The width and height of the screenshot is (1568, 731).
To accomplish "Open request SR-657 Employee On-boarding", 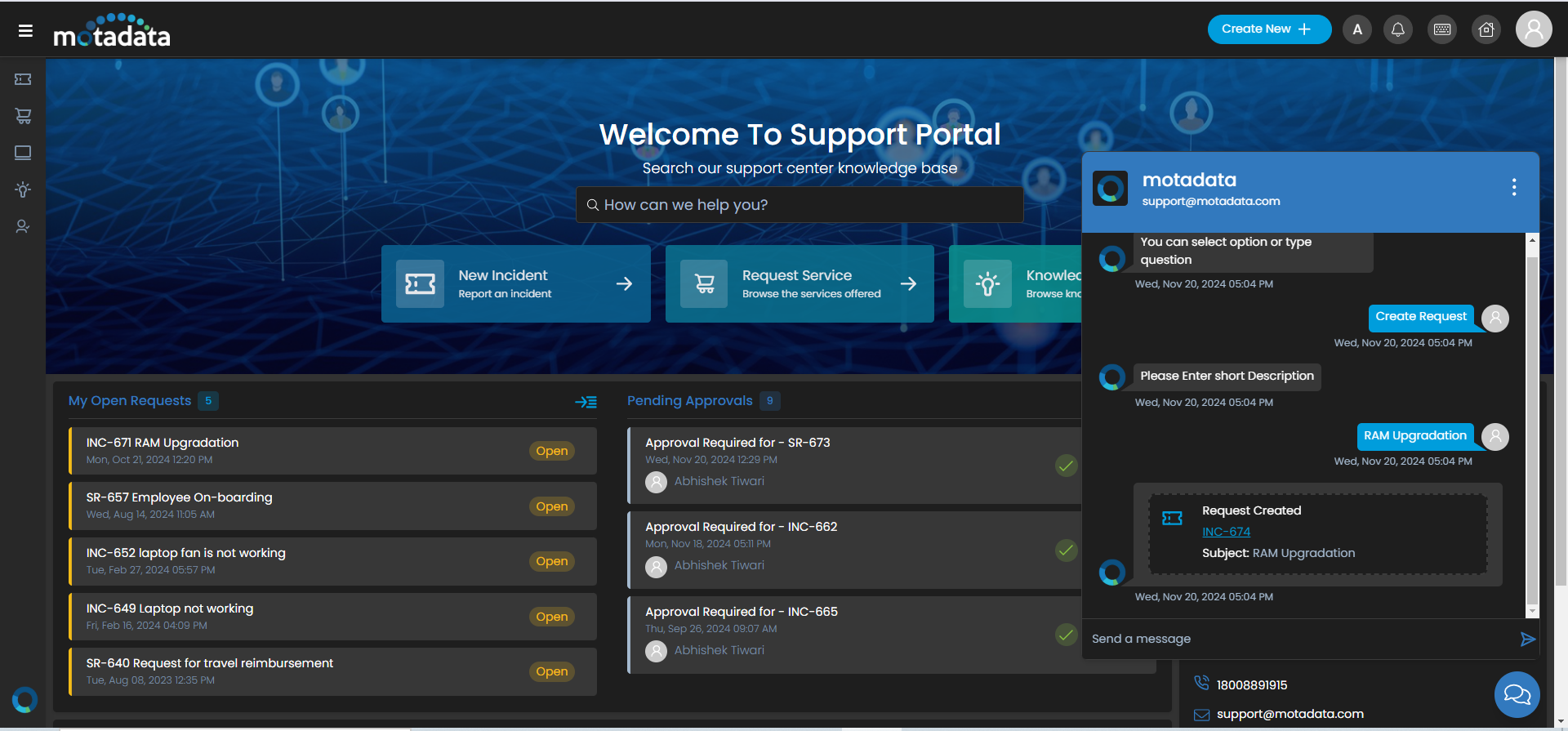I will coord(332,506).
